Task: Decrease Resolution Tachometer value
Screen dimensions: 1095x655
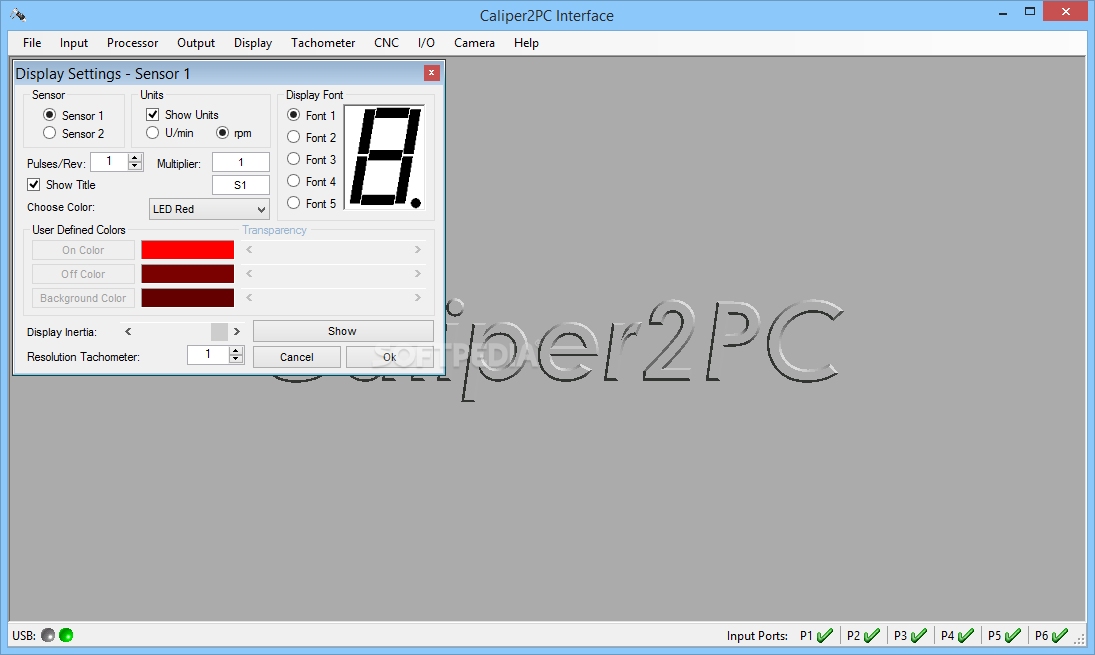Action: (x=236, y=359)
